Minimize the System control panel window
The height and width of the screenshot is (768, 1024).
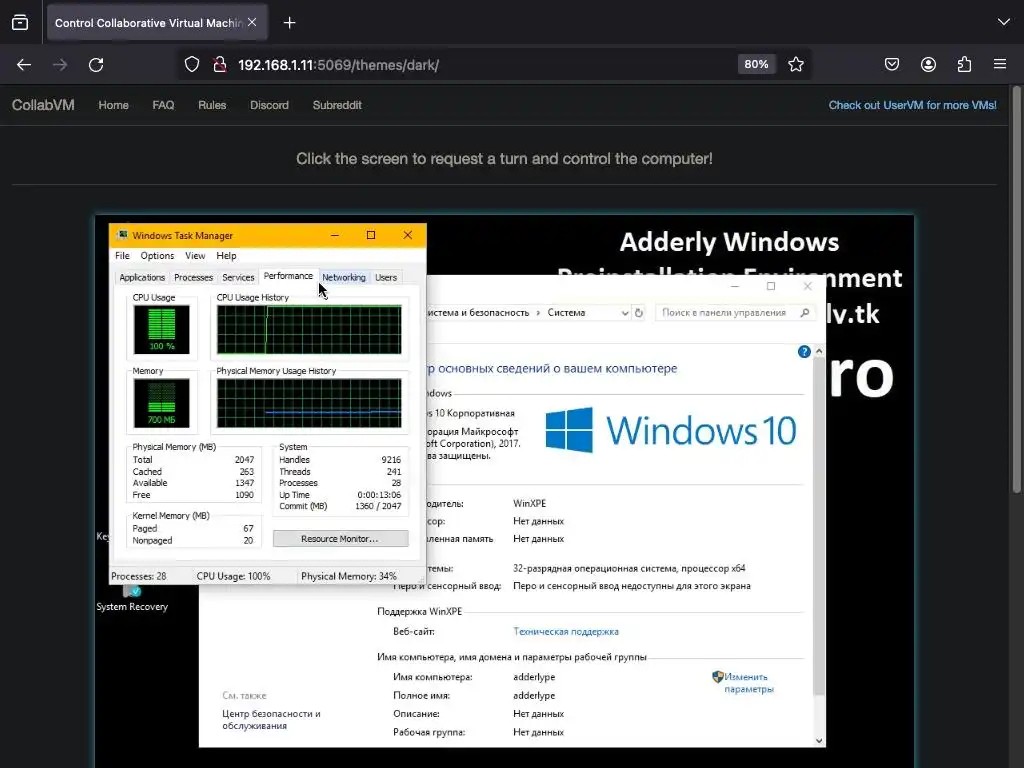(x=735, y=286)
